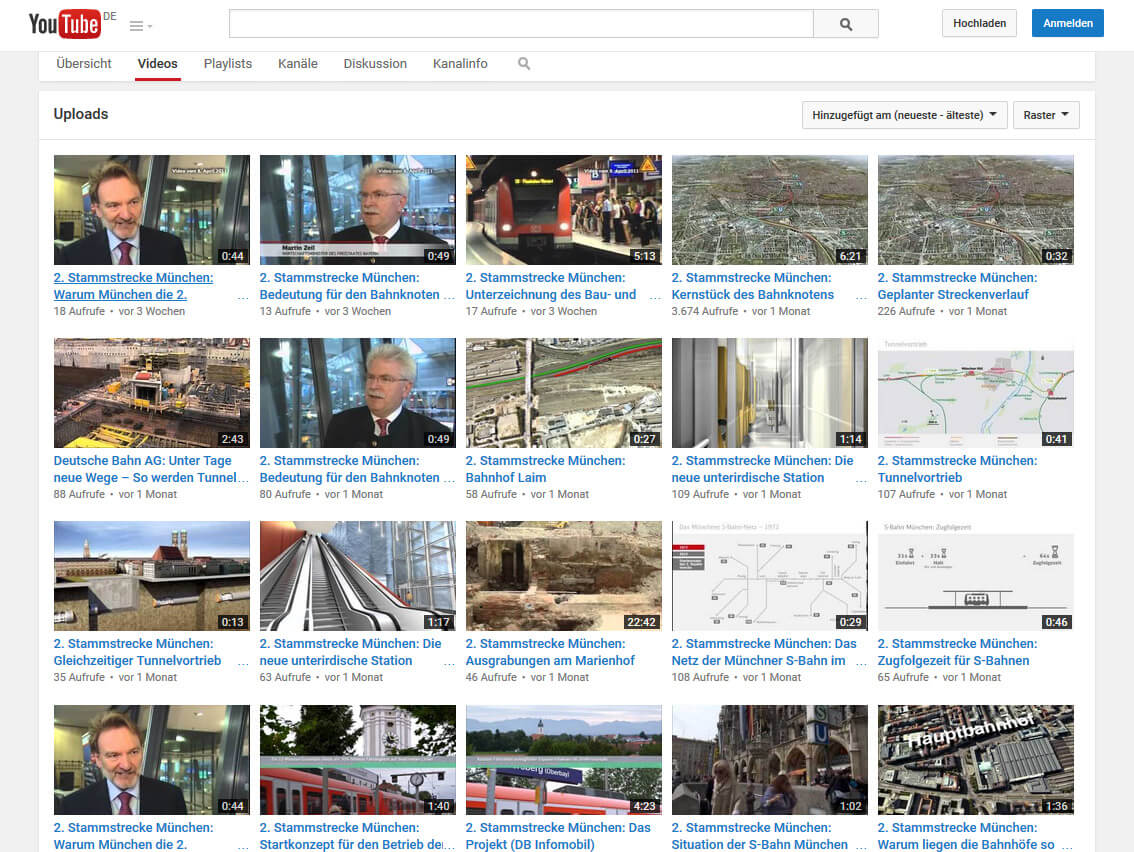Open the 6:21 aerial map video thumbnail
The image size is (1134, 852).
[770, 210]
